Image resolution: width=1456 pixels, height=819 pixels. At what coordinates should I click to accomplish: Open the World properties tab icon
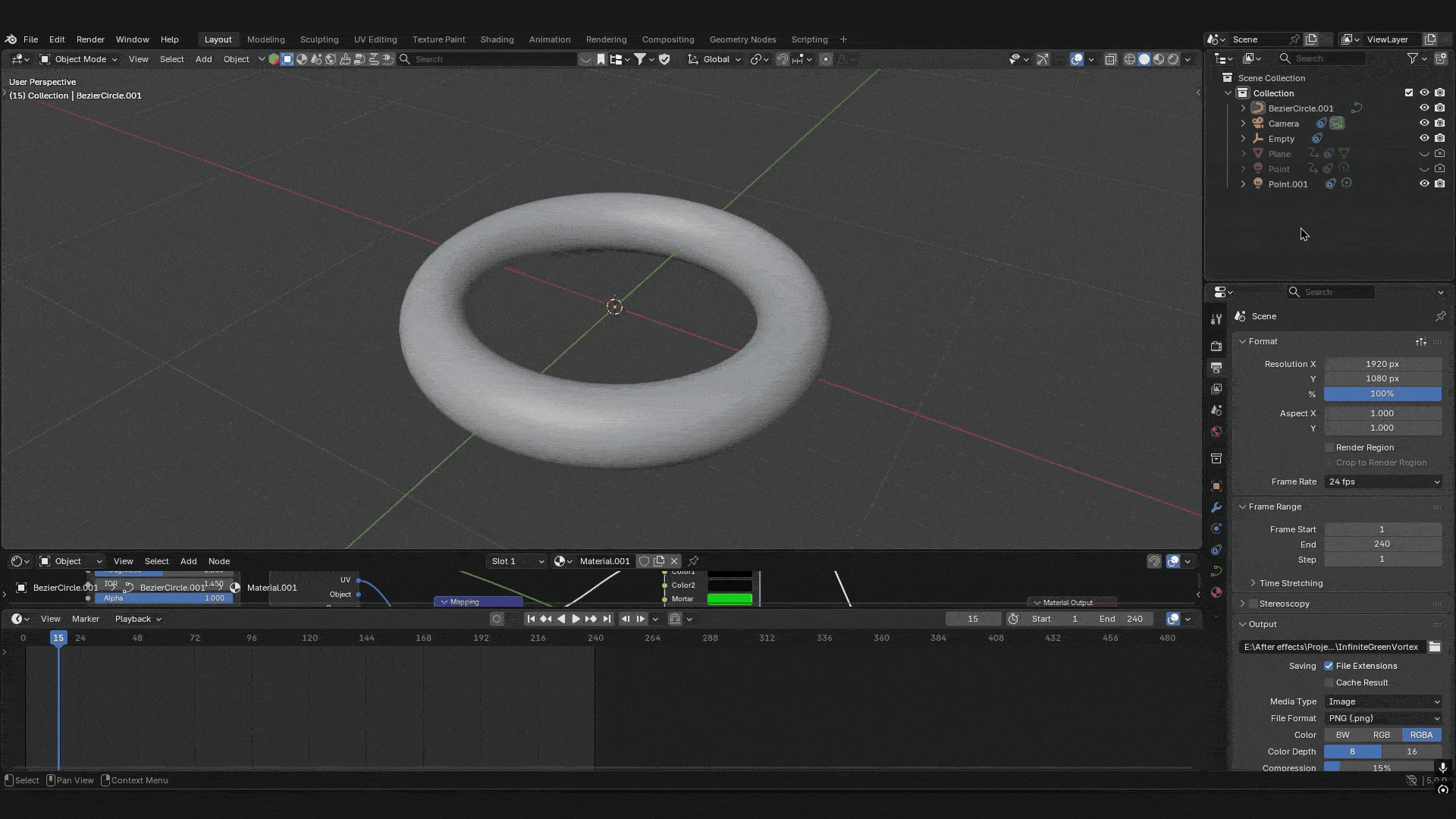(x=1216, y=431)
